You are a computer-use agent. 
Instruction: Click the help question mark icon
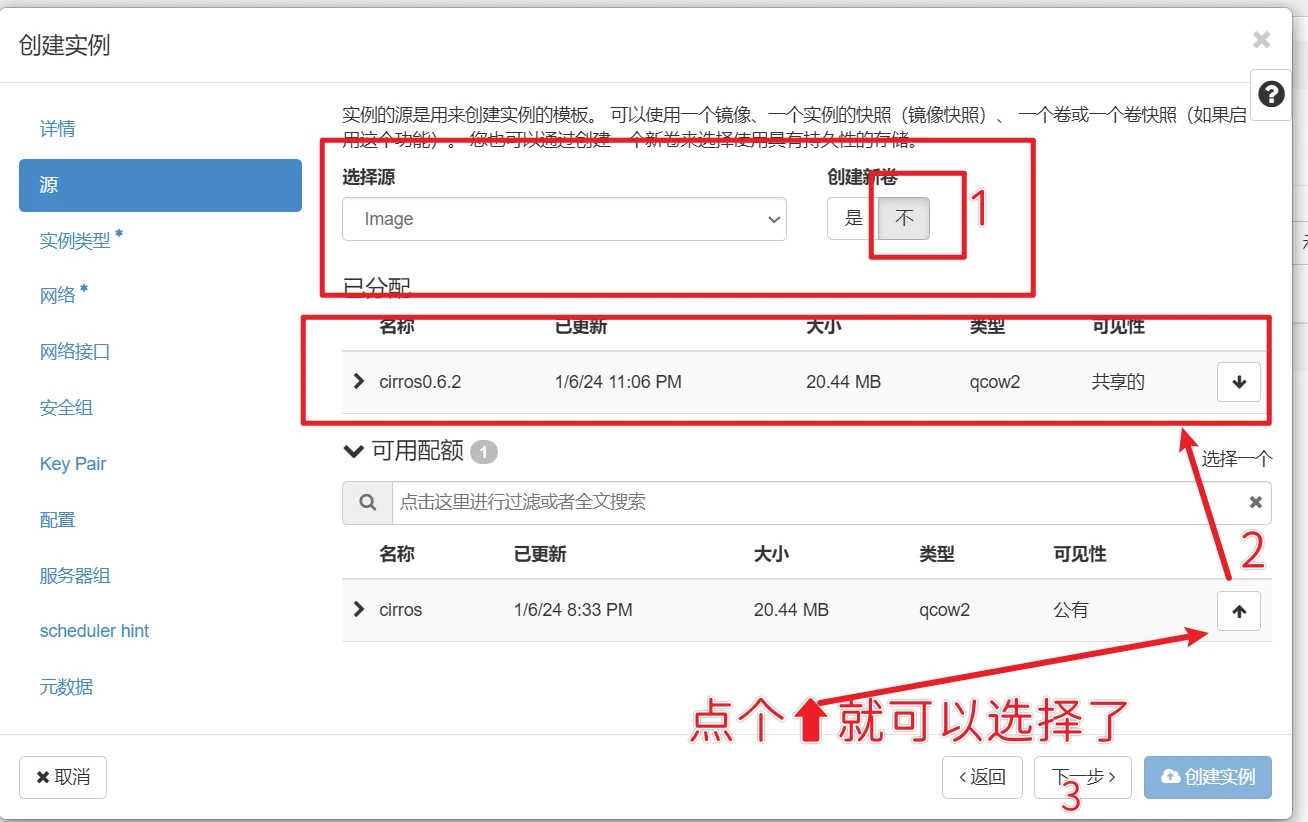[x=1271, y=95]
